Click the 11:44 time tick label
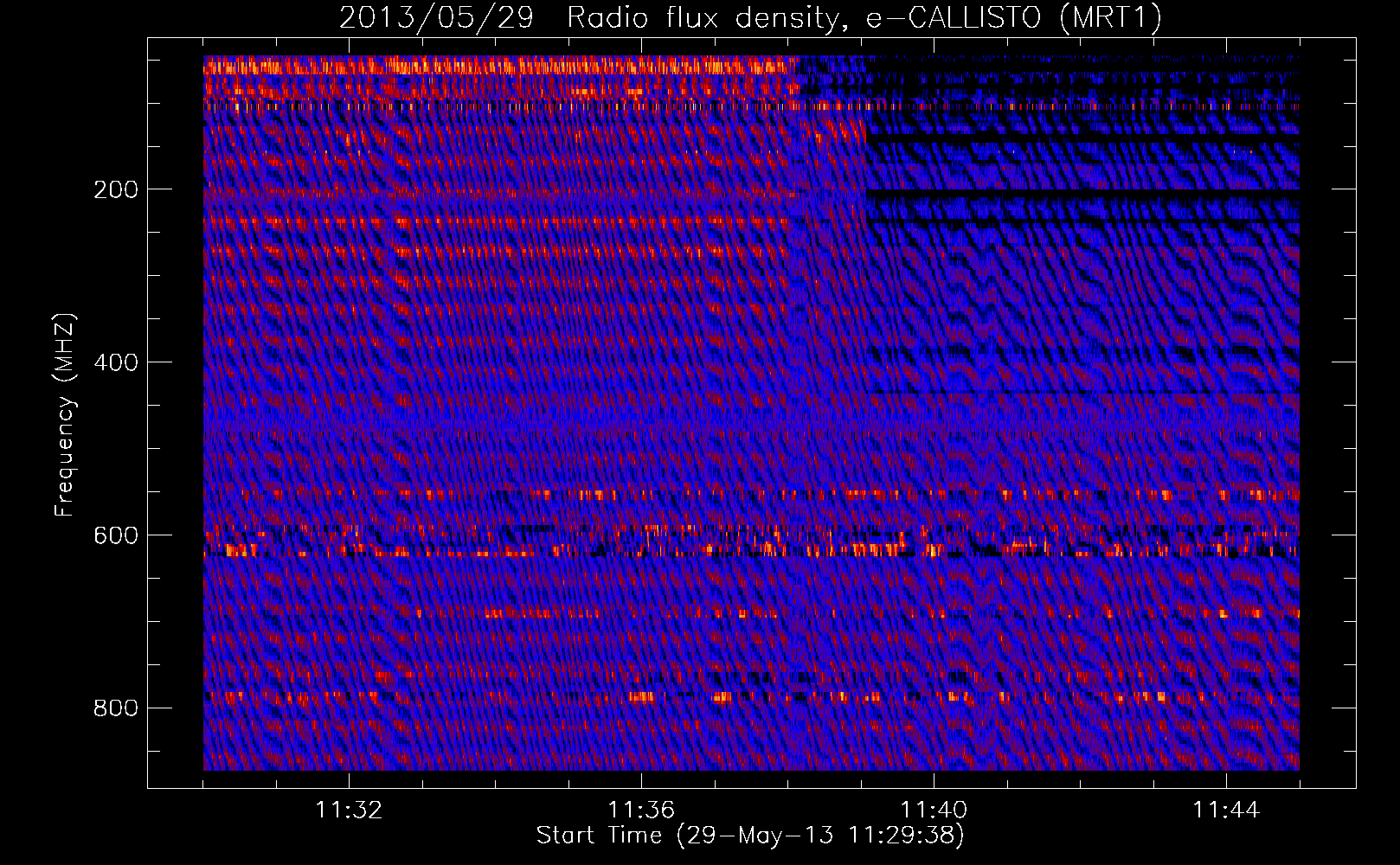Viewport: 1400px width, 865px height. [1226, 811]
